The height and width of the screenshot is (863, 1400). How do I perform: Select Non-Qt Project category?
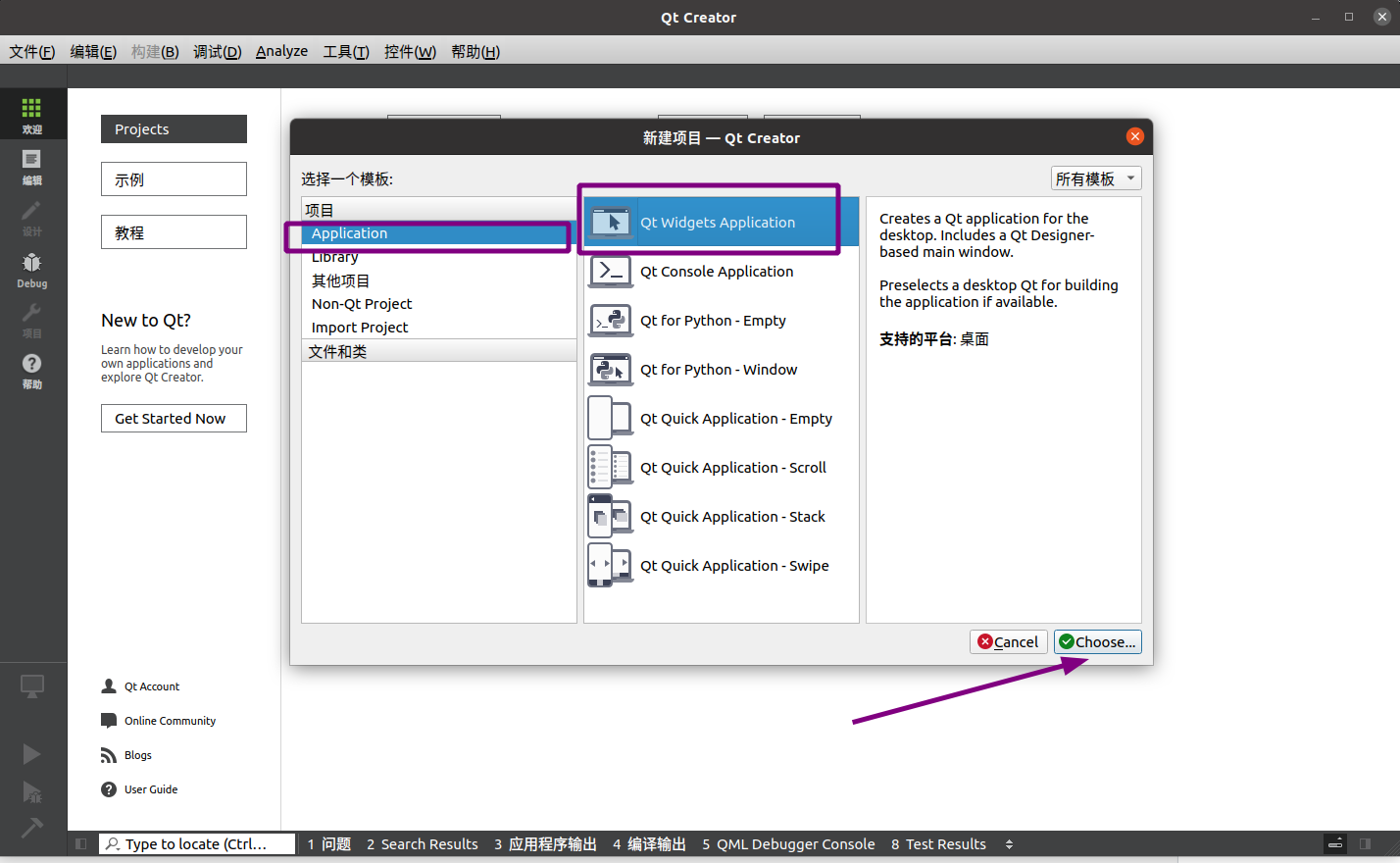pyautogui.click(x=362, y=304)
